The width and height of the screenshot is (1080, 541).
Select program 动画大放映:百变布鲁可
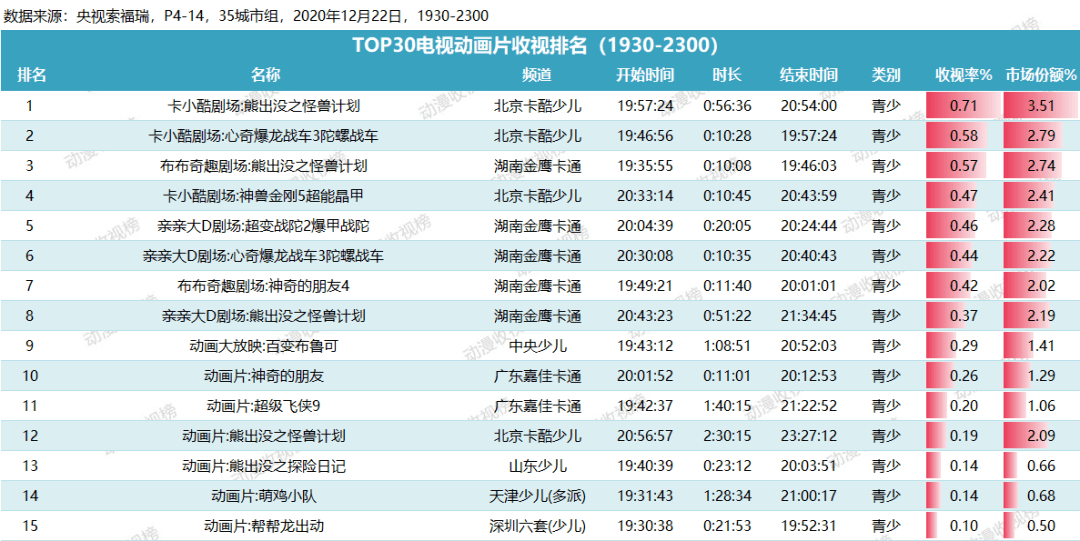pyautogui.click(x=264, y=346)
